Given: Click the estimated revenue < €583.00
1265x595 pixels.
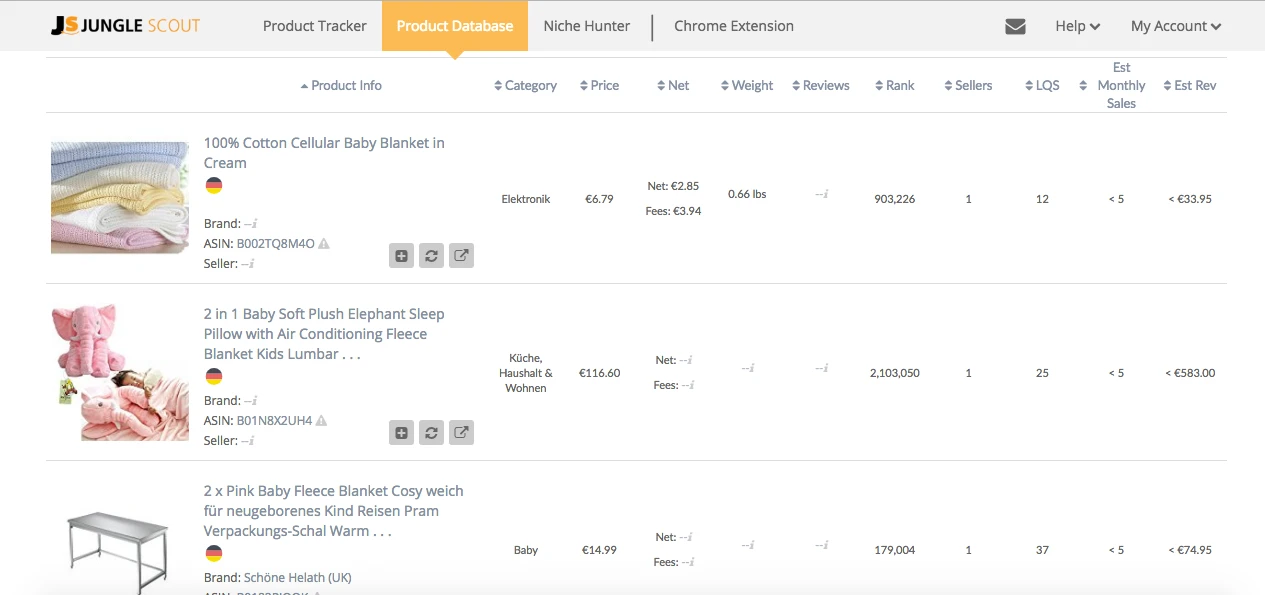Looking at the screenshot, I should pos(1189,373).
